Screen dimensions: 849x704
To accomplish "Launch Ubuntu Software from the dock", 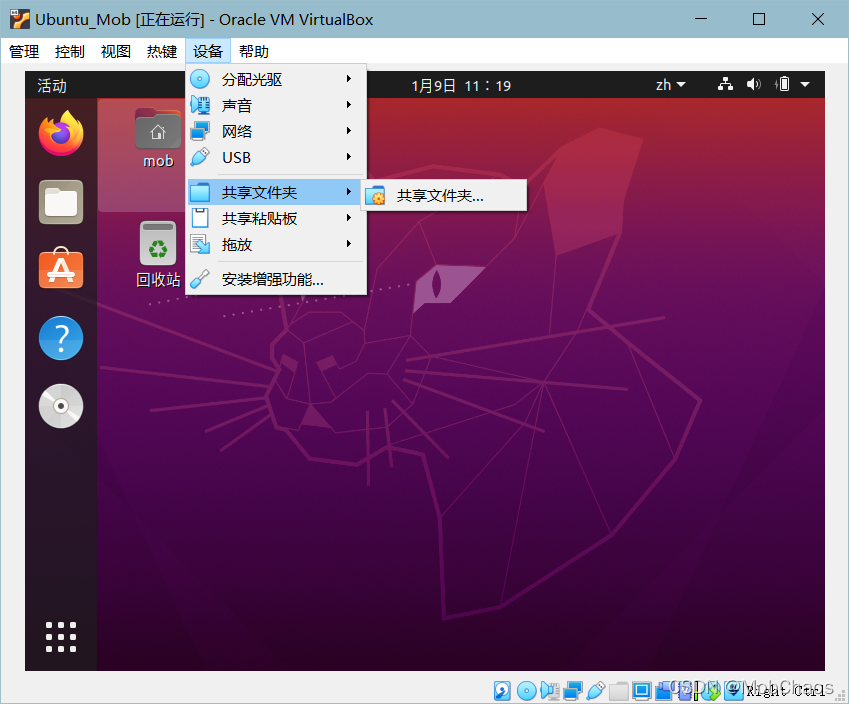I will point(61,269).
